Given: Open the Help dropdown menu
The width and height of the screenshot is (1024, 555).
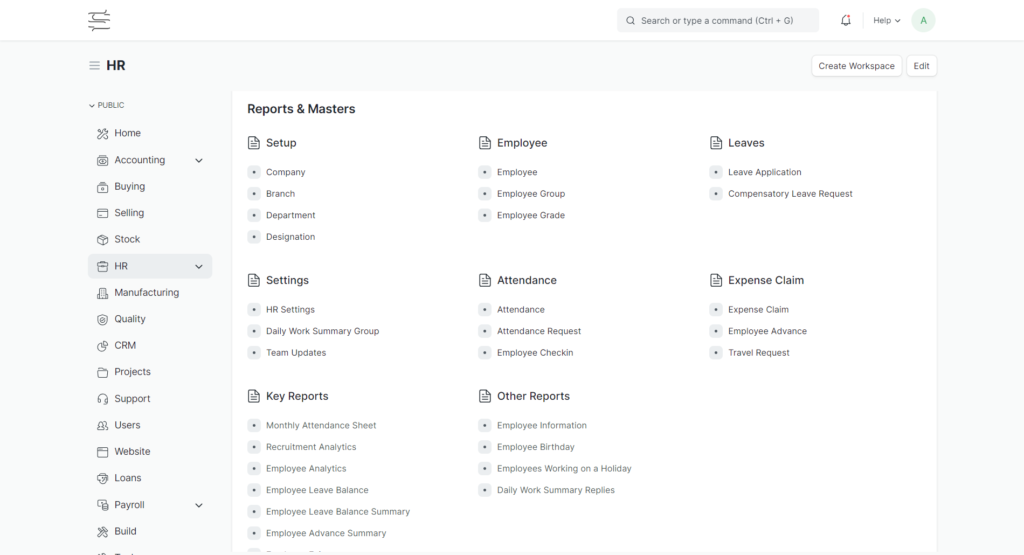Looking at the screenshot, I should pos(886,20).
